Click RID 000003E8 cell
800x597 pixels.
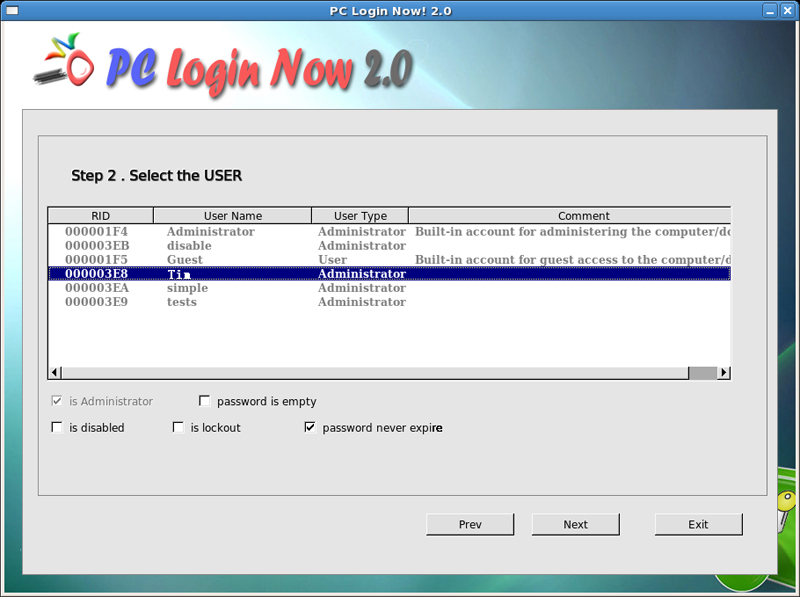coord(96,274)
